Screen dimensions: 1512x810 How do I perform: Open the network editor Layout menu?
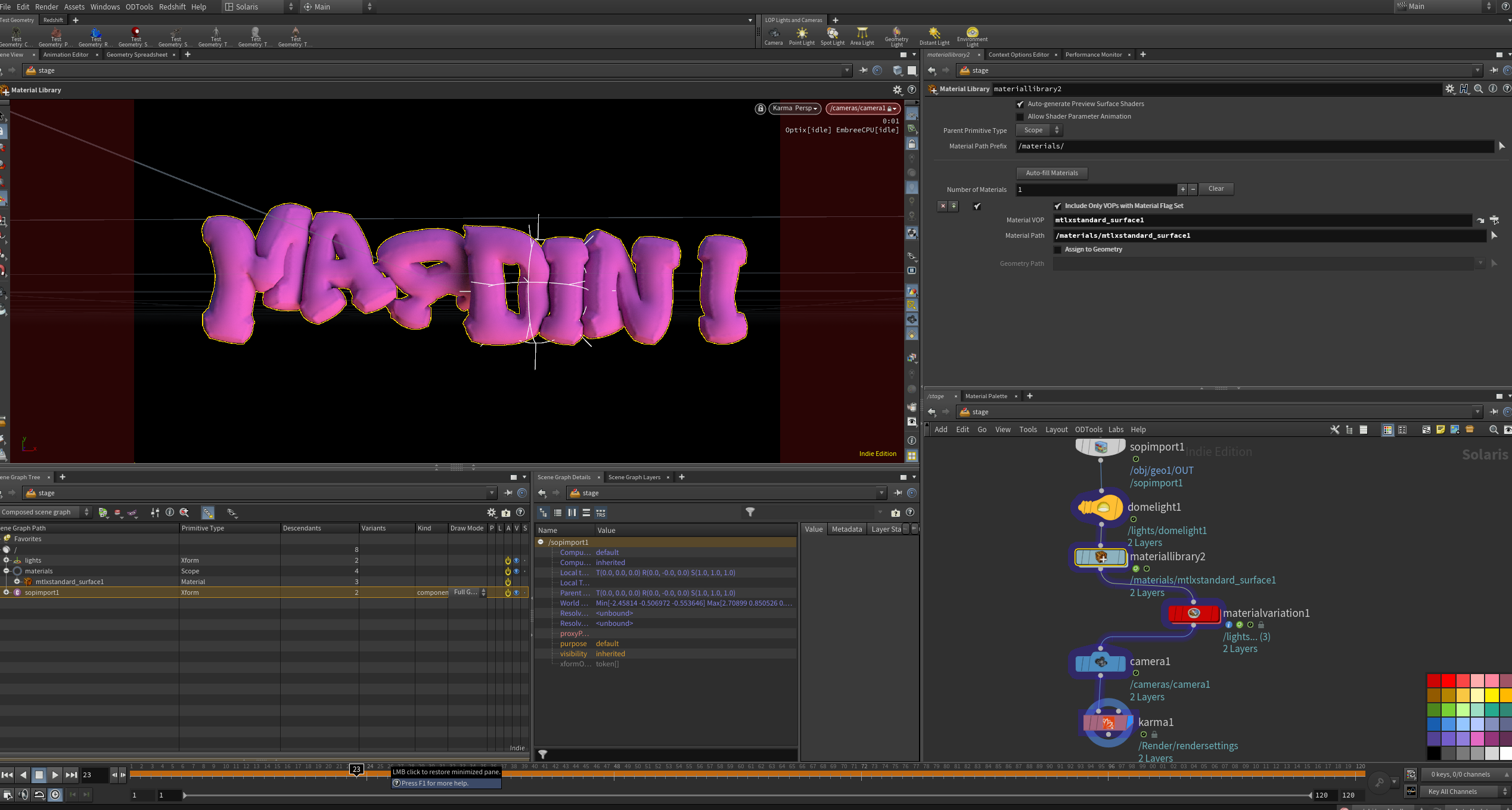pos(1056,430)
